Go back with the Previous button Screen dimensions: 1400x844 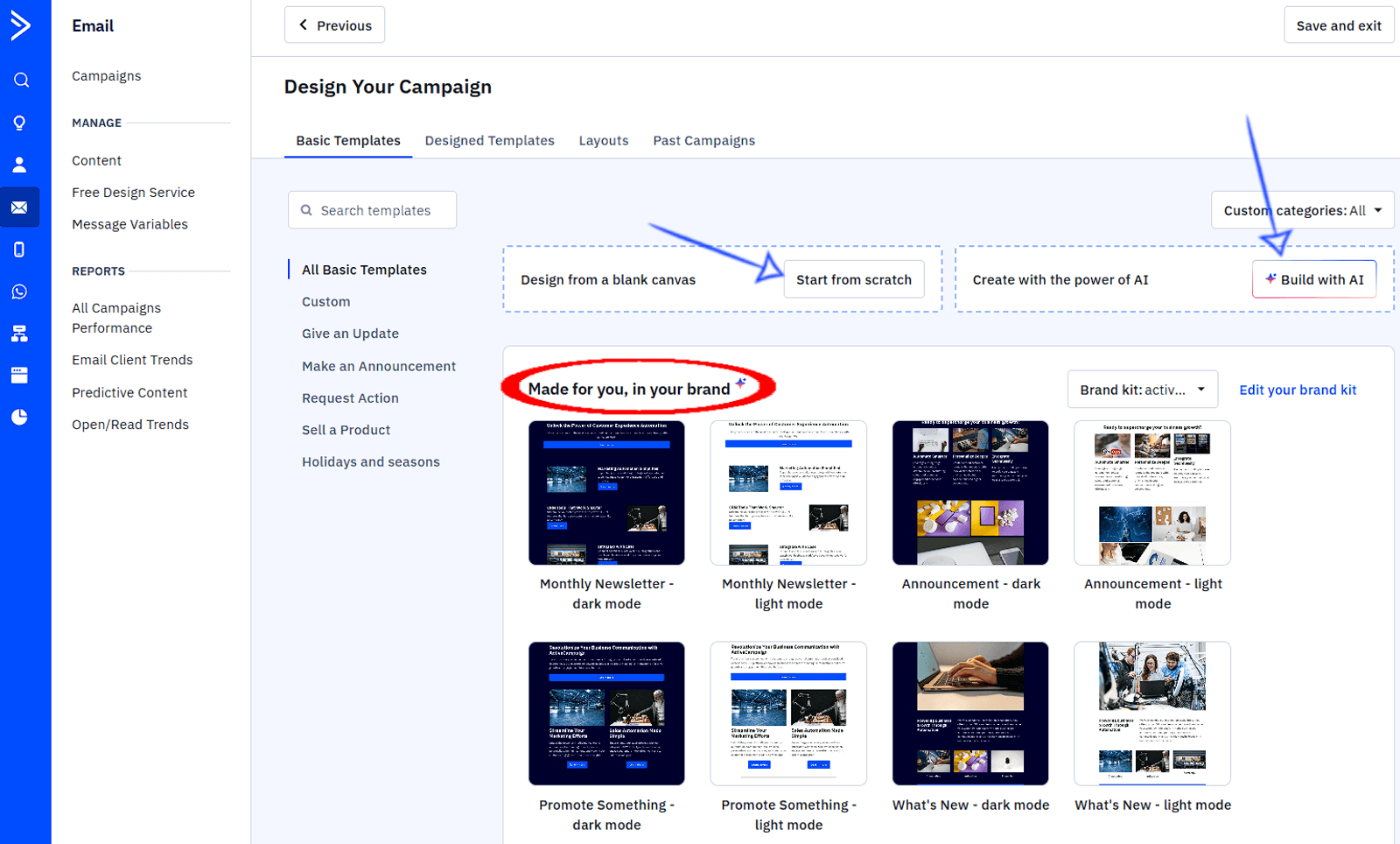click(x=334, y=25)
